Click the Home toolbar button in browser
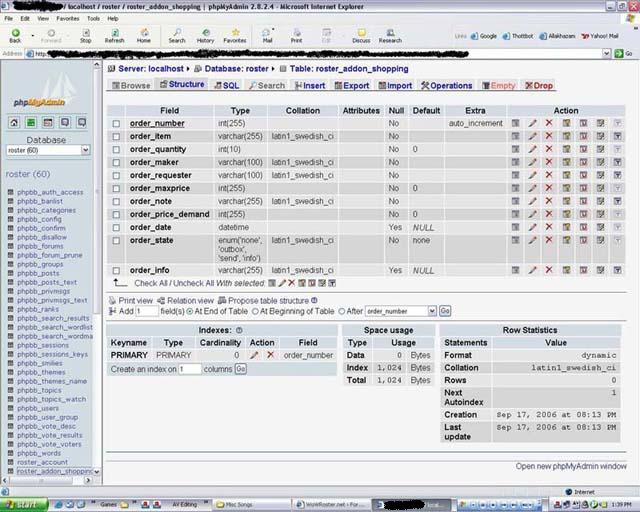This screenshot has width=640, height=512. pos(144,36)
